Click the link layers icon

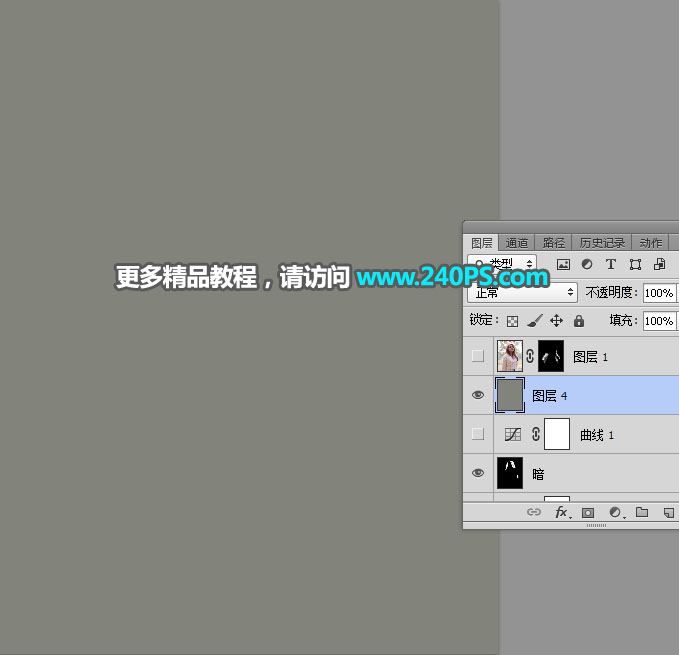pyautogui.click(x=534, y=512)
